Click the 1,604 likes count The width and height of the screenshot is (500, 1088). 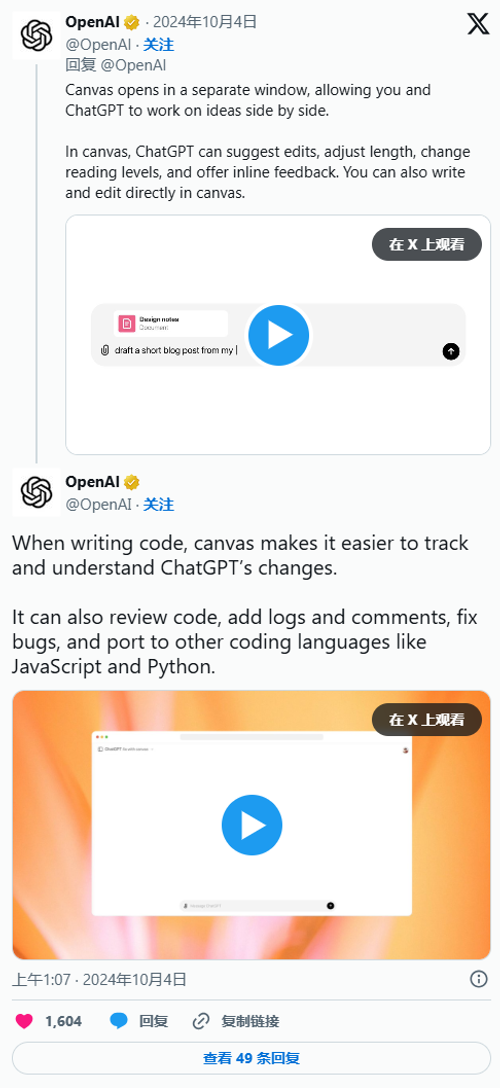(63, 1021)
